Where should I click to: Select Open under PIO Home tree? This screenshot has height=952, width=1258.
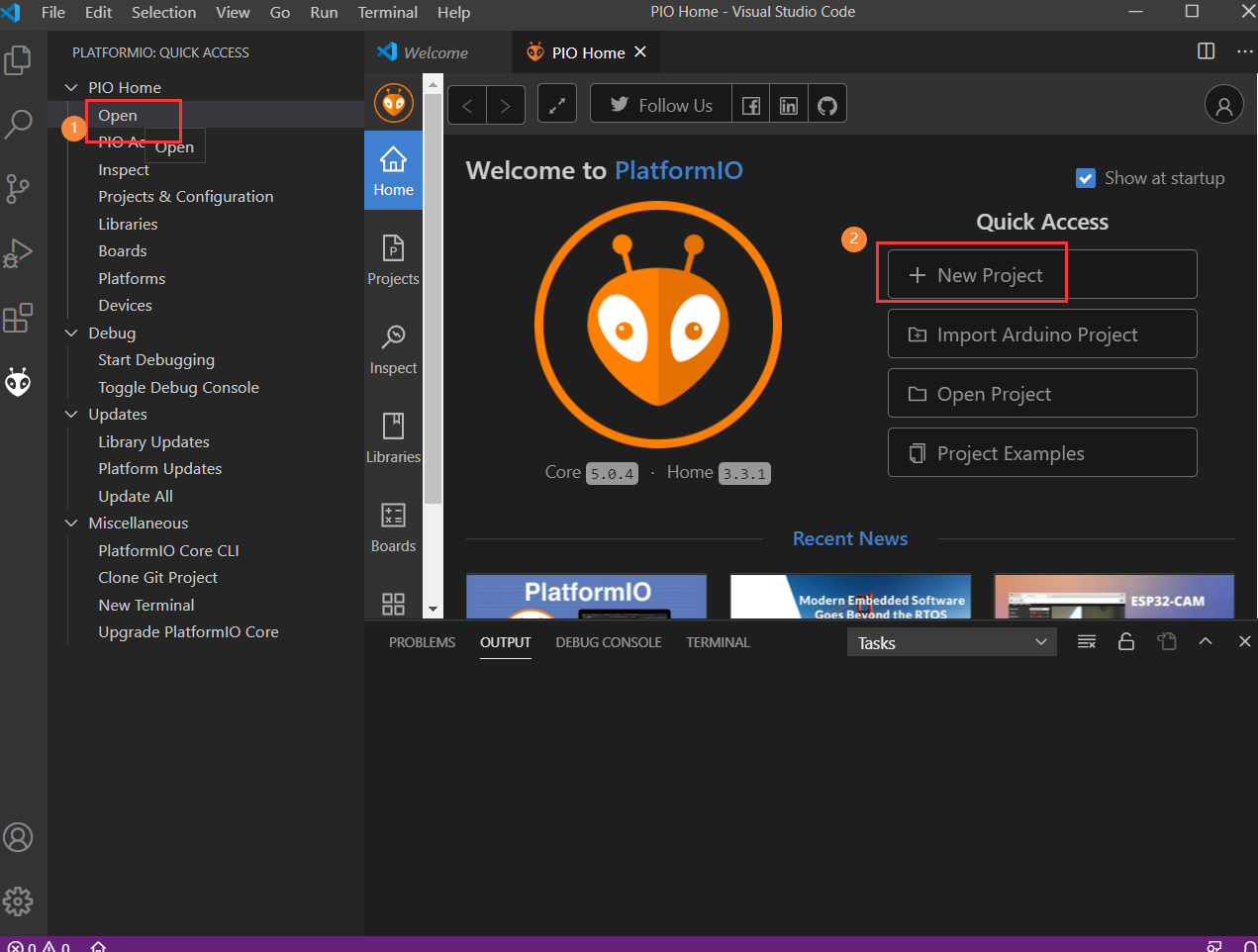tap(118, 115)
